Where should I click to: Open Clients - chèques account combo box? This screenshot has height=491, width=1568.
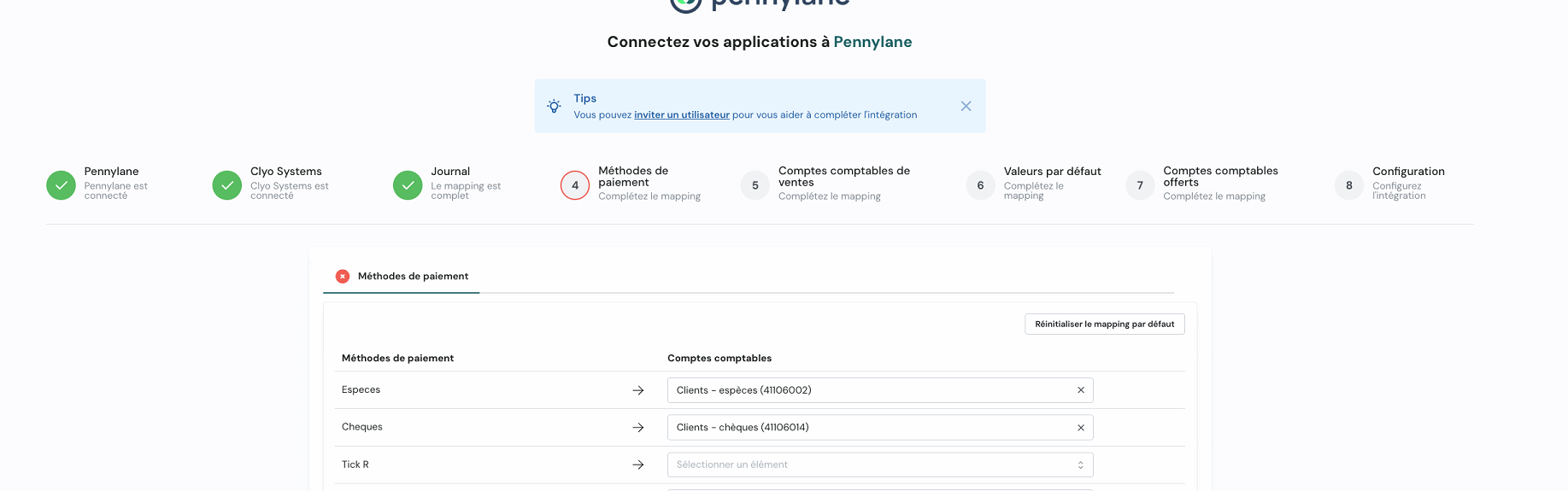tap(867, 428)
